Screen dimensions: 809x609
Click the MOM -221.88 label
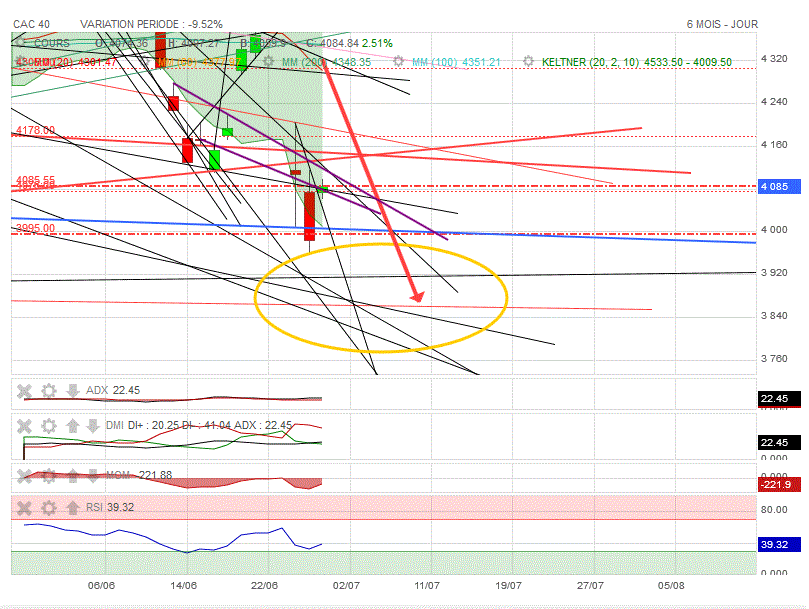point(139,475)
